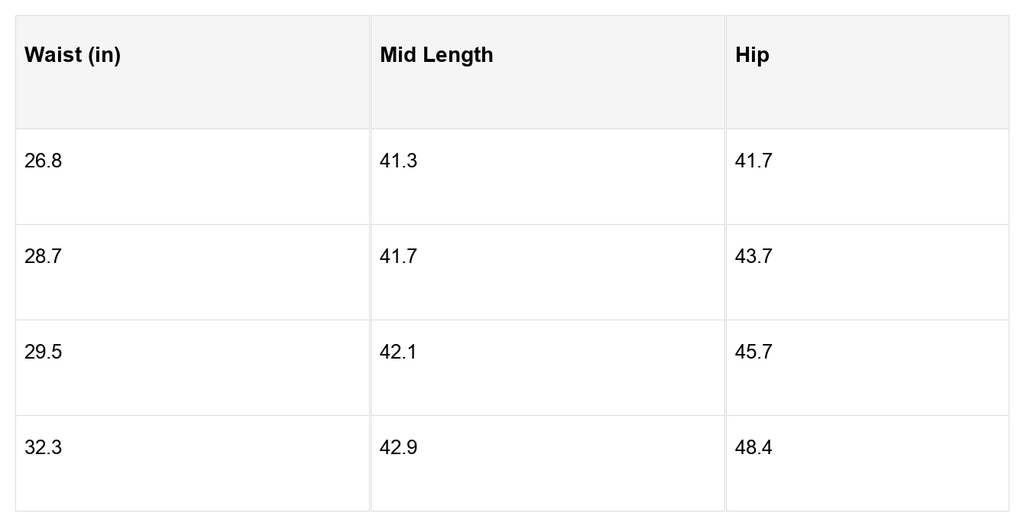The image size is (1024, 526).
Task: Click the Mid Length column header
Action: [548, 72]
